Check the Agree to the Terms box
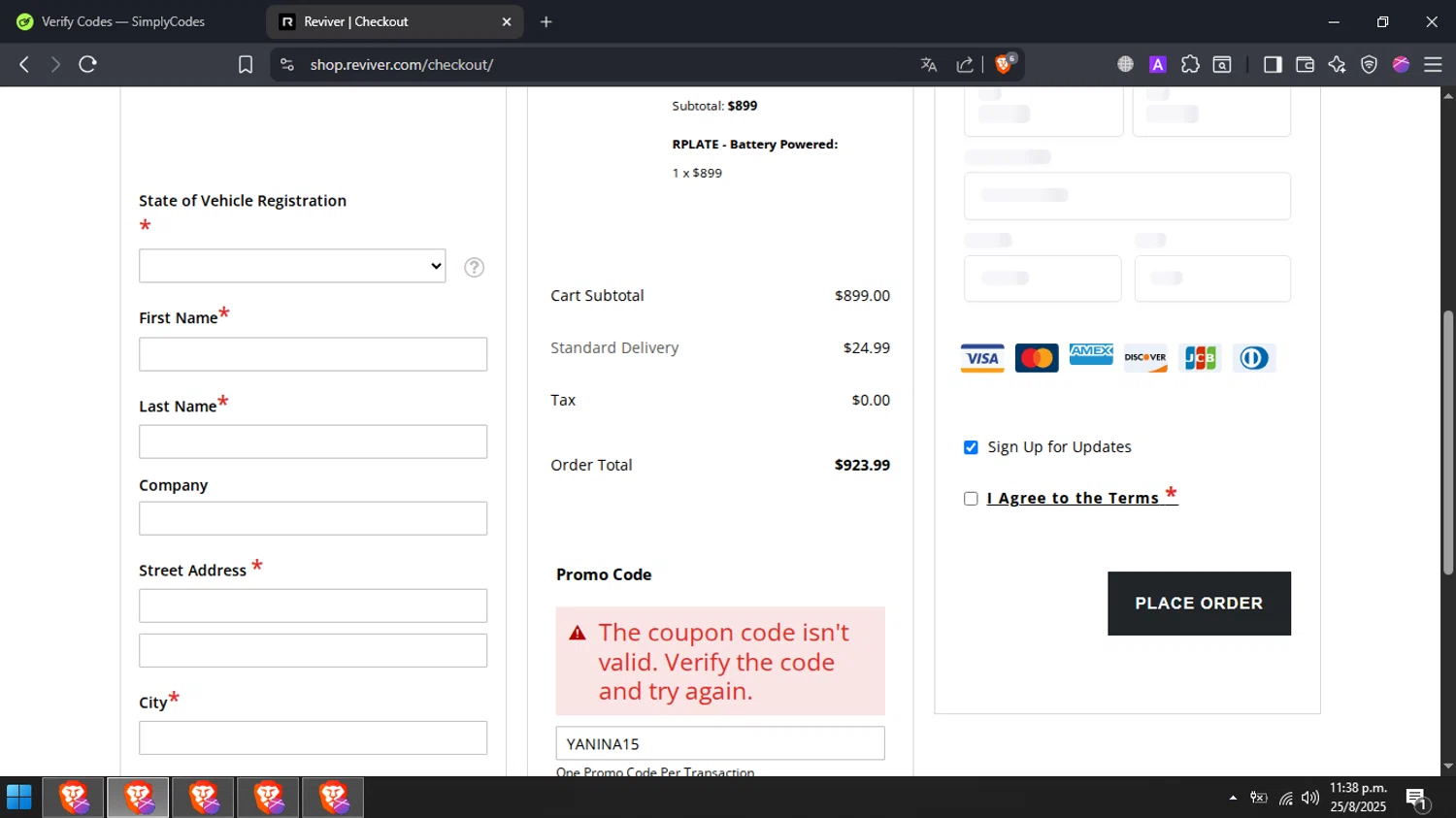 point(971,499)
